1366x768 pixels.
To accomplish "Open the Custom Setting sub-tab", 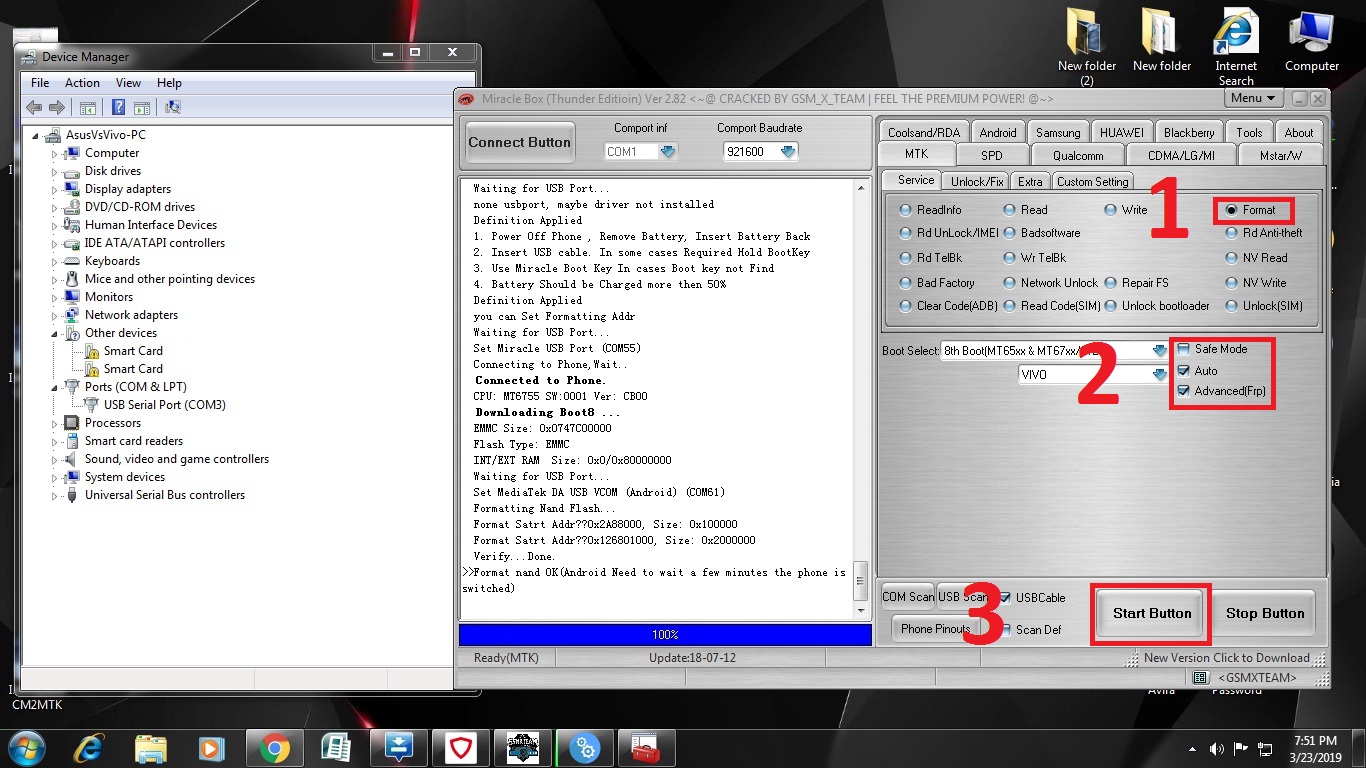I will 1092,181.
